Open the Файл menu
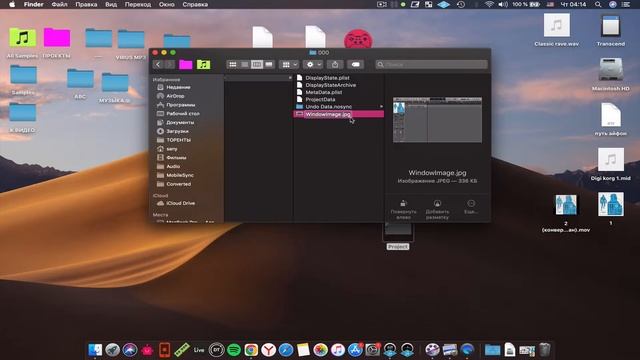 (59, 4)
